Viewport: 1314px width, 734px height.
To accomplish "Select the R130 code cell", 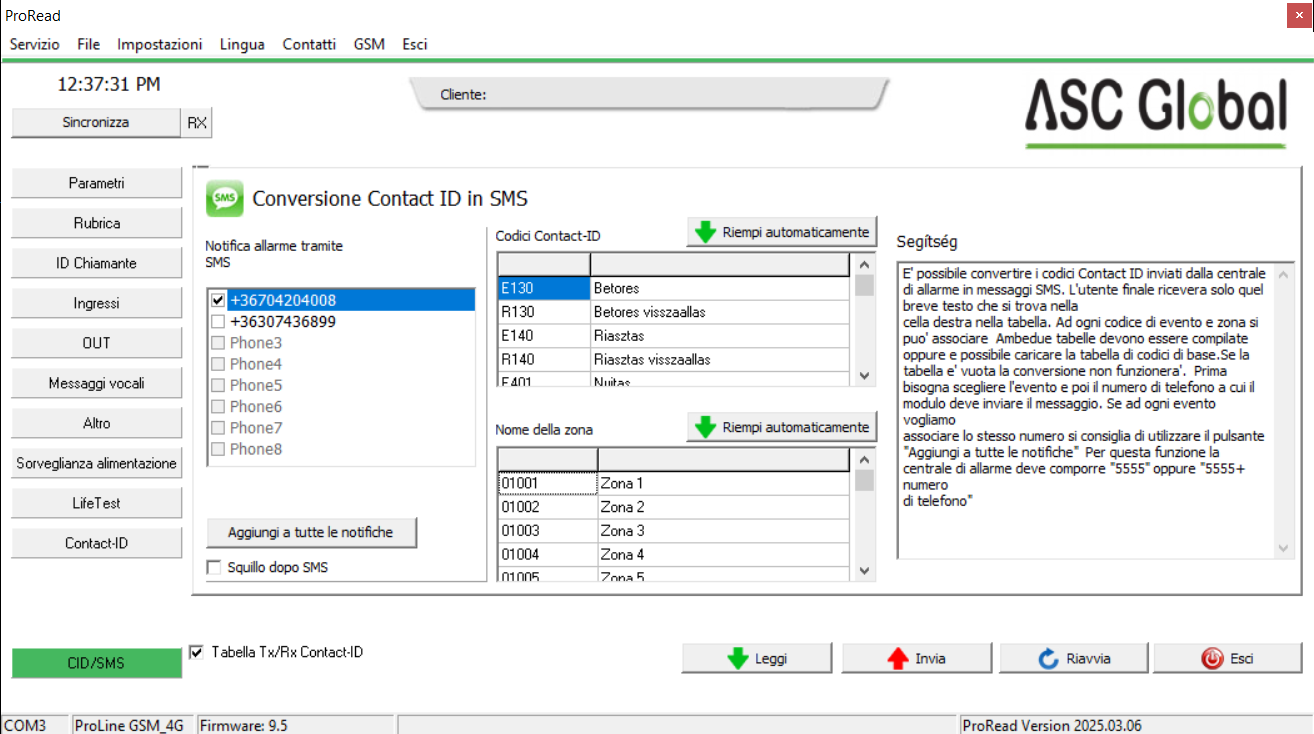I will (x=543, y=312).
